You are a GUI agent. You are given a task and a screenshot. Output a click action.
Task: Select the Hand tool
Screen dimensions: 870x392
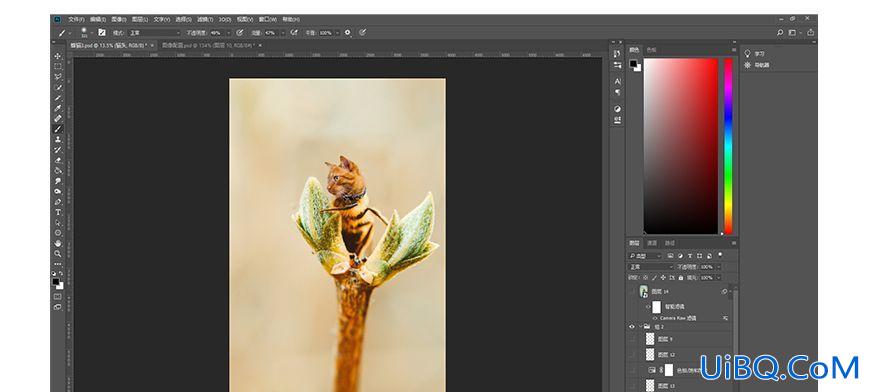coord(58,243)
